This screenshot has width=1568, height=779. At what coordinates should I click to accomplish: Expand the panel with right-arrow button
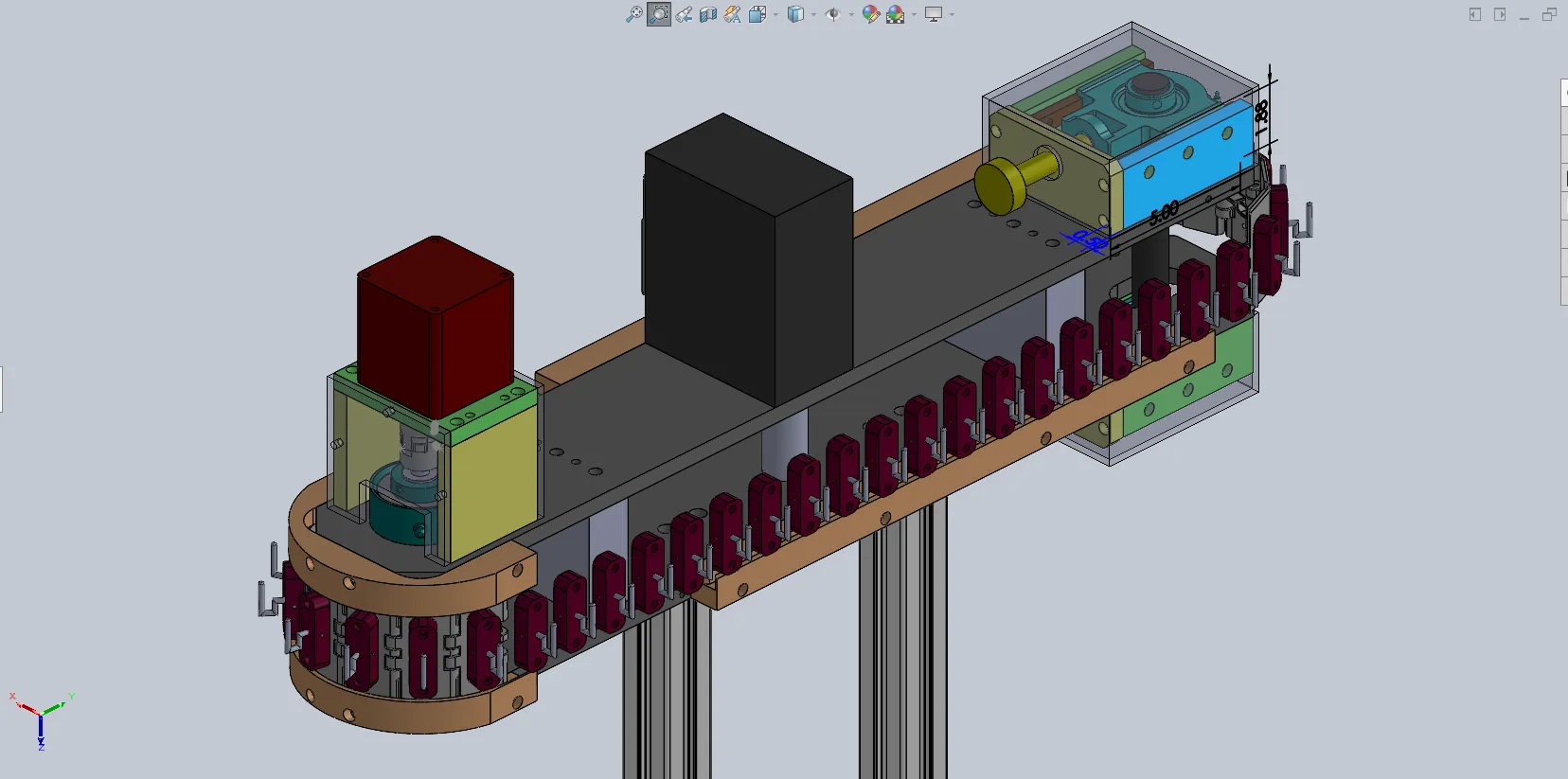pos(1500,14)
